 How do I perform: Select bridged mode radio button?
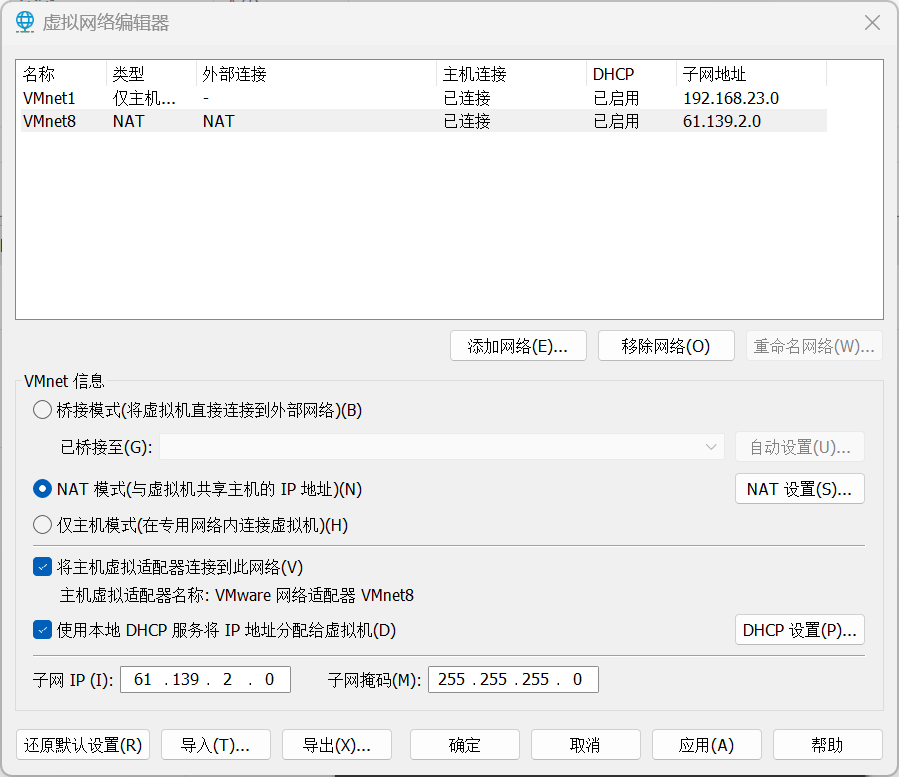[x=42, y=410]
